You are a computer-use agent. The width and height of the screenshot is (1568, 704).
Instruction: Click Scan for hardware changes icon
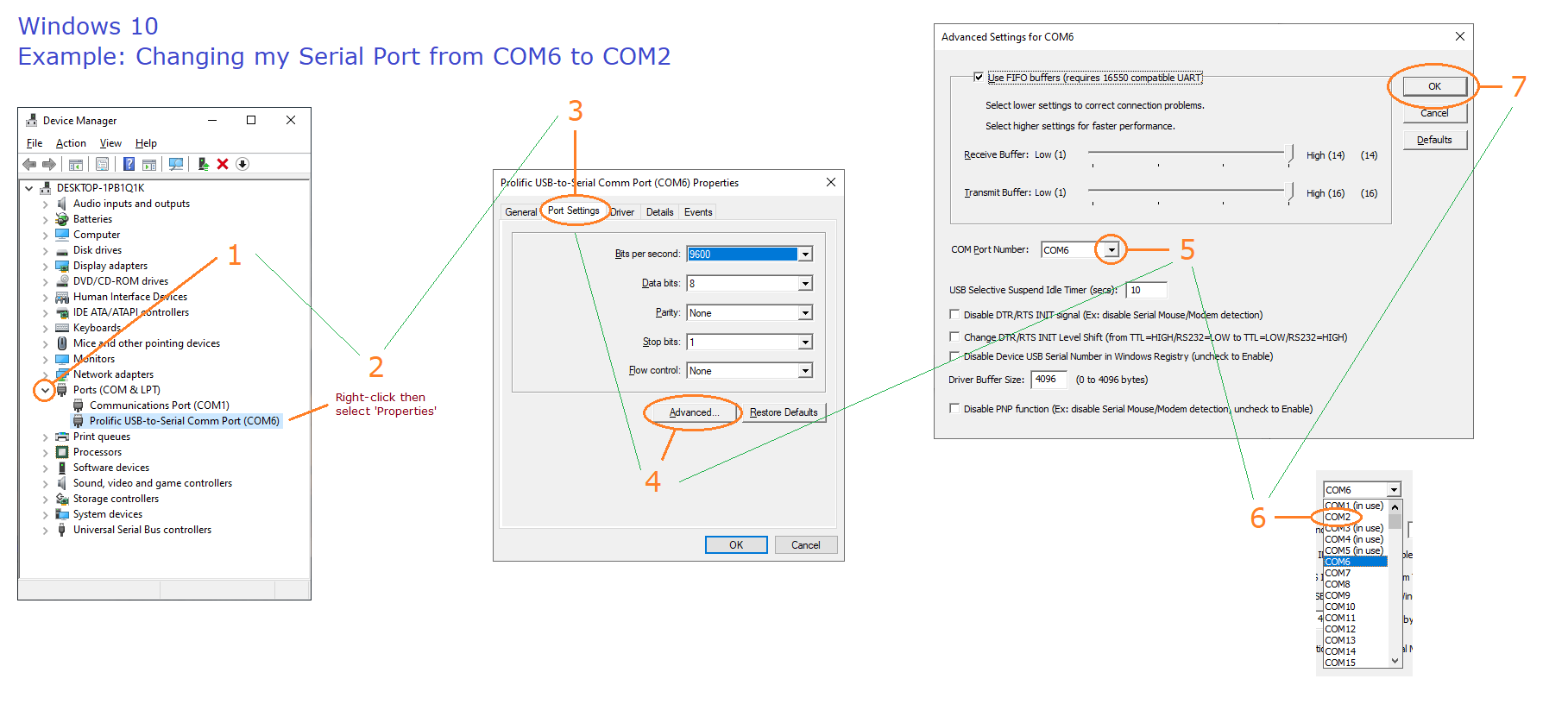point(176,164)
